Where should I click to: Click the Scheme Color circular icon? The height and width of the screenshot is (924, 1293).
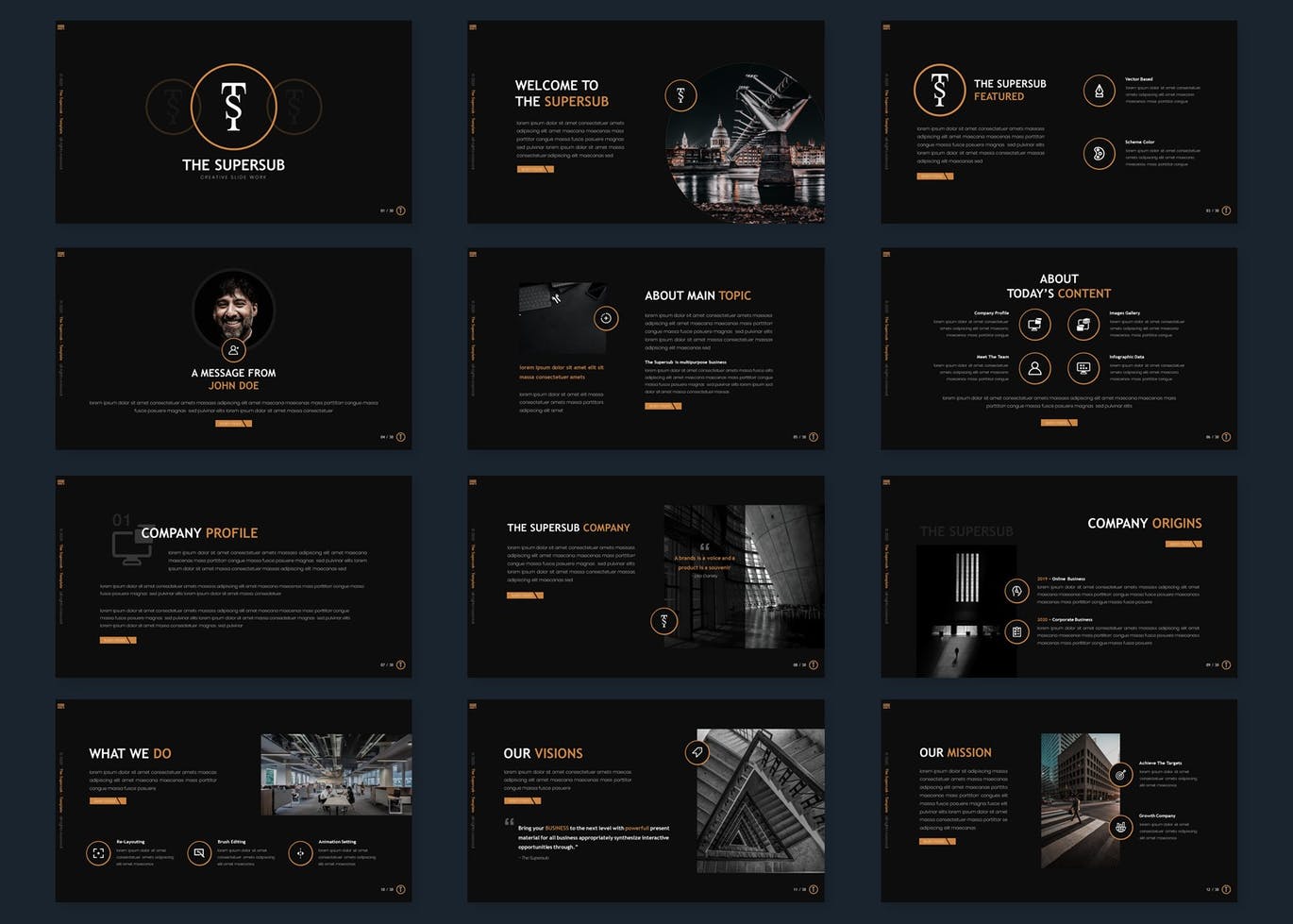pos(1099,153)
